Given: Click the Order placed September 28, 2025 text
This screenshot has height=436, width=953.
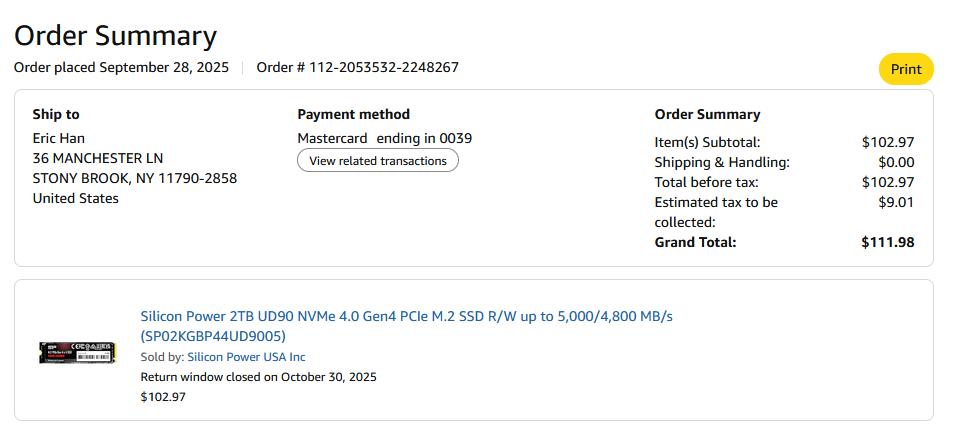Looking at the screenshot, I should point(121,68).
